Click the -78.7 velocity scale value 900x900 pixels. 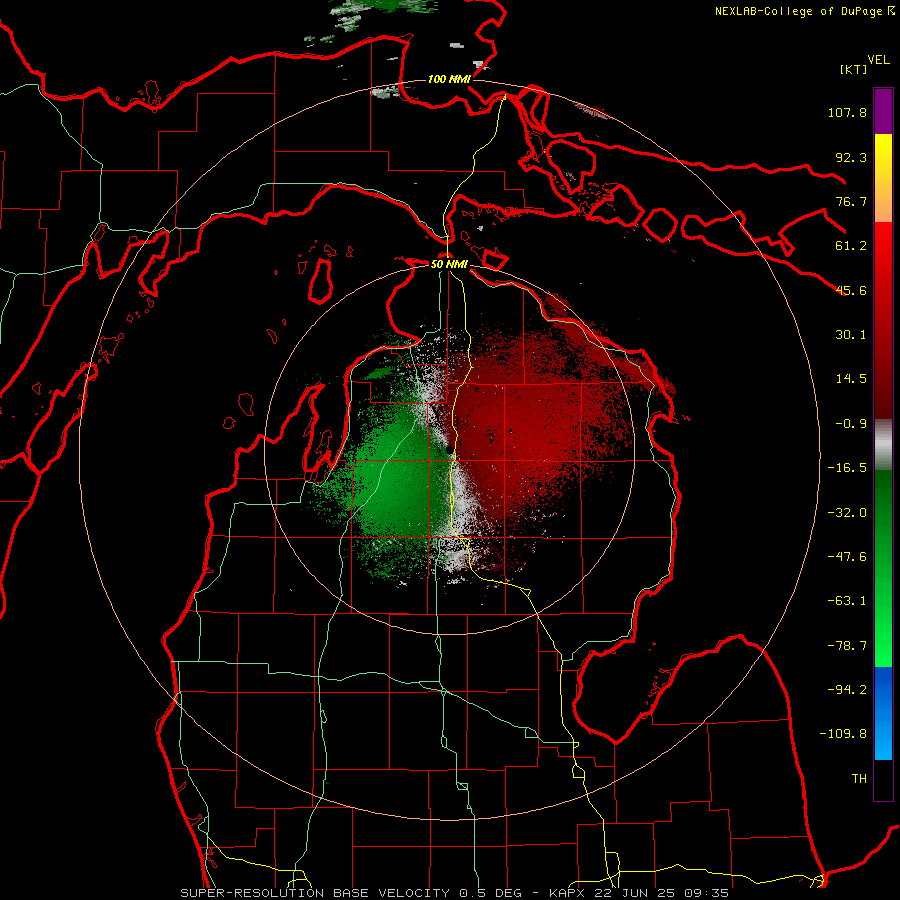[847, 646]
